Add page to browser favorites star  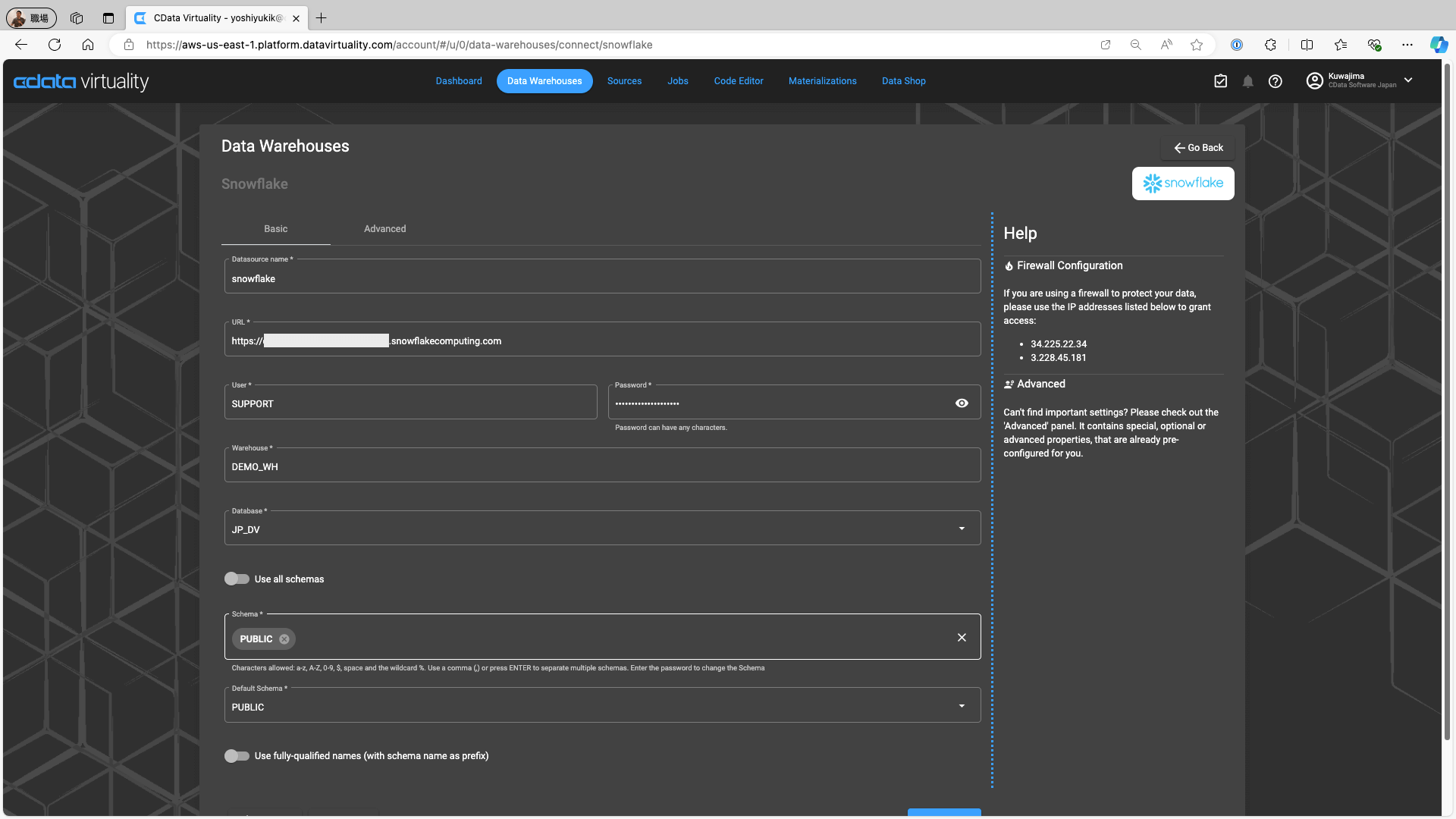(1197, 45)
